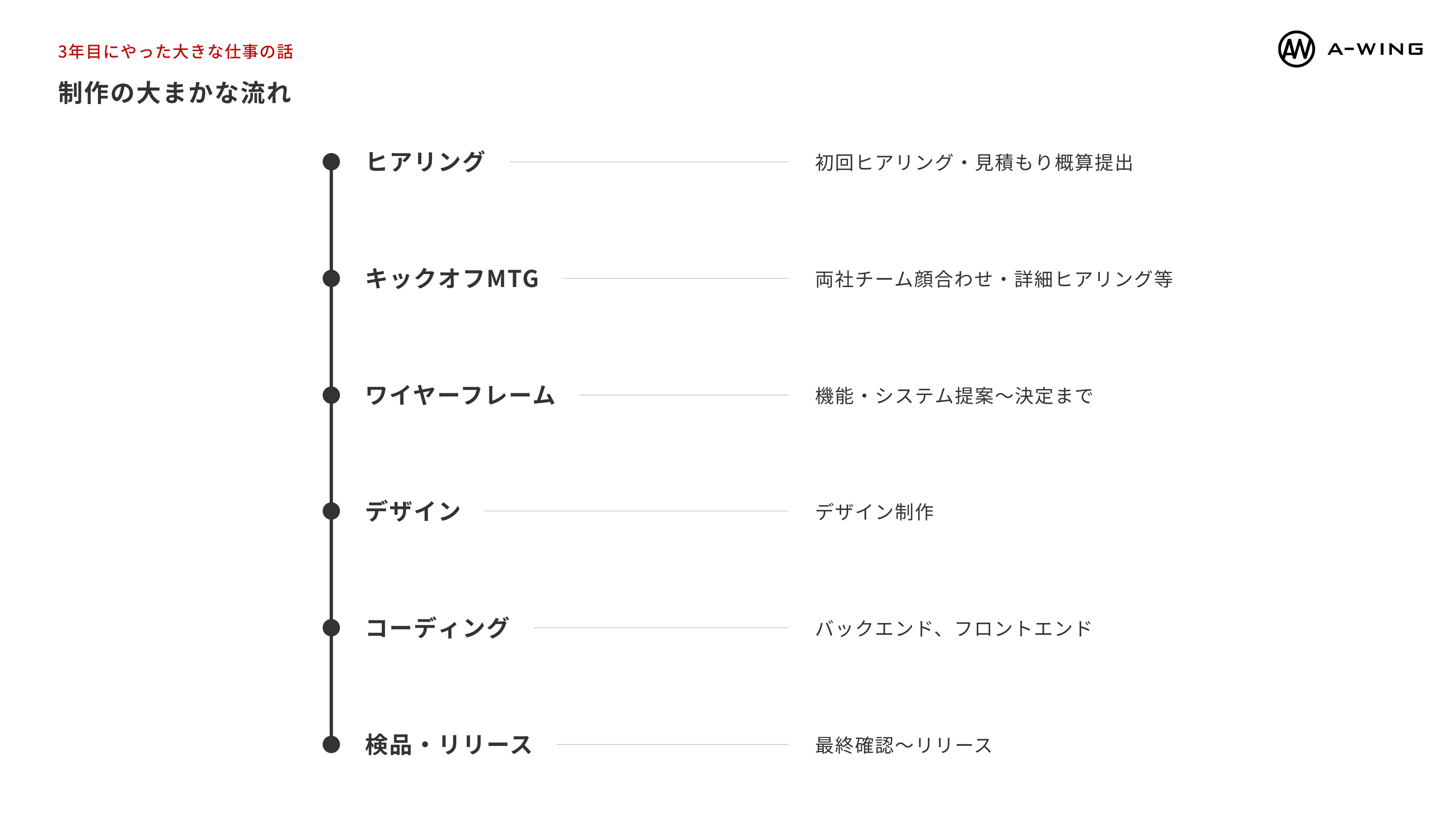1456x816 pixels.
Task: Click the ワイヤーフレーム step heading
Action: click(x=460, y=395)
